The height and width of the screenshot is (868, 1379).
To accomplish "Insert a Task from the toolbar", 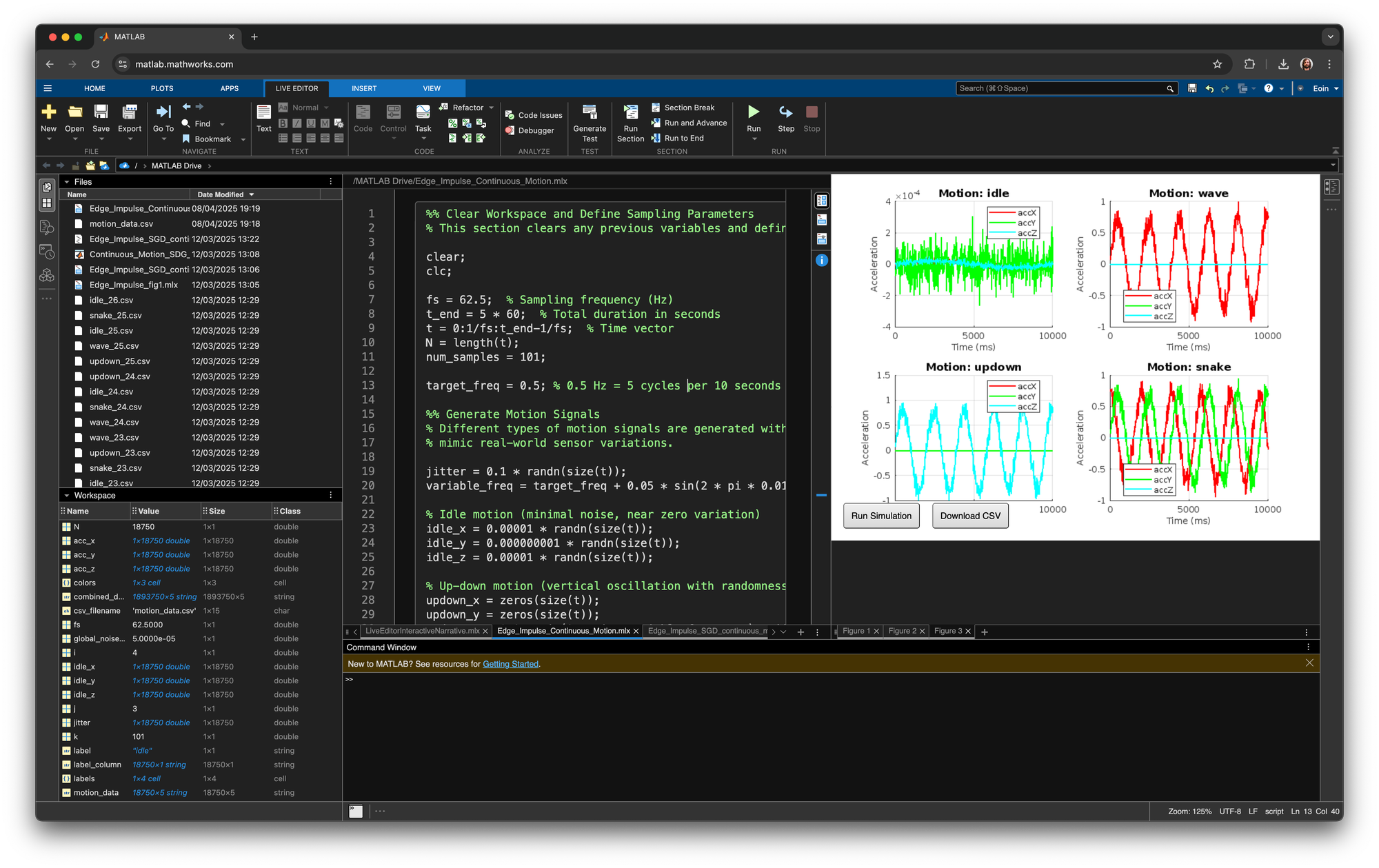I will click(x=423, y=112).
